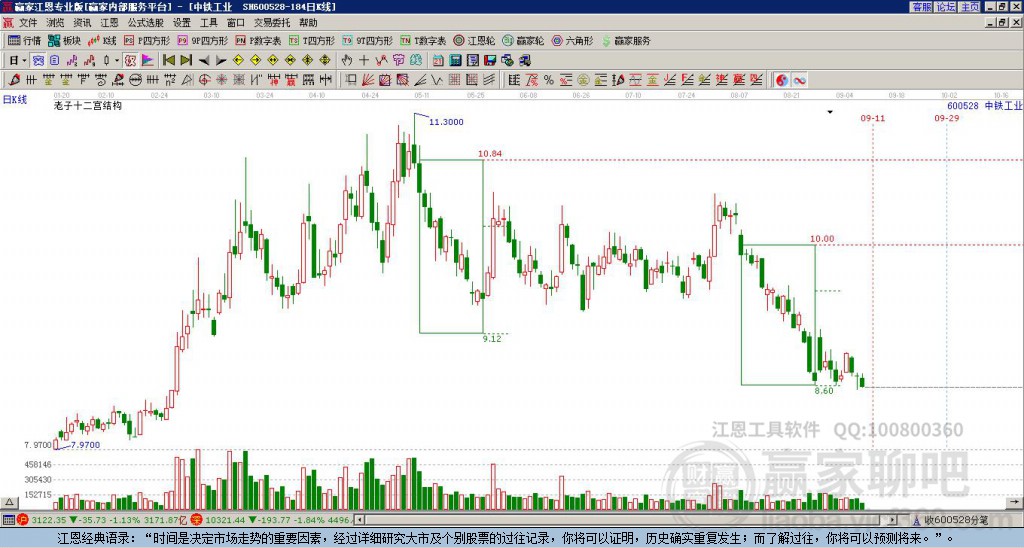The image size is (1024, 548).
Task: Click the yellow diamond right-arrow icon
Action: (255, 61)
